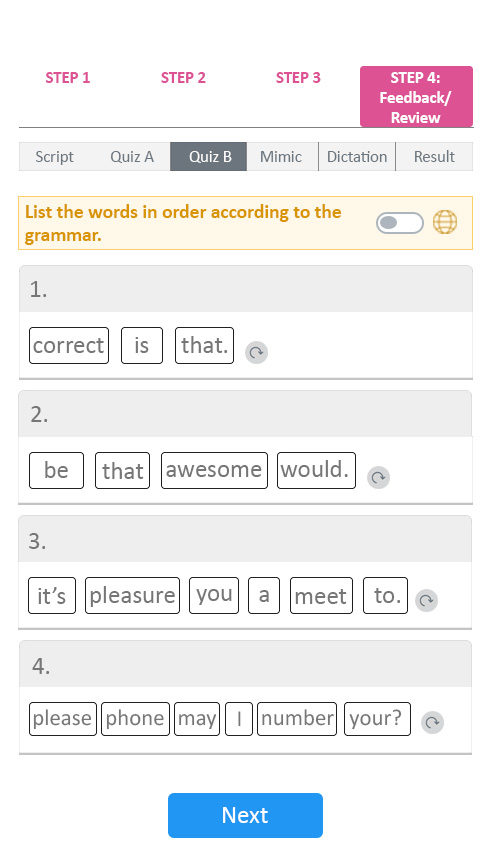490x864 pixels.
Task: Choose the word 'awesome' in question 2
Action: 214,470
